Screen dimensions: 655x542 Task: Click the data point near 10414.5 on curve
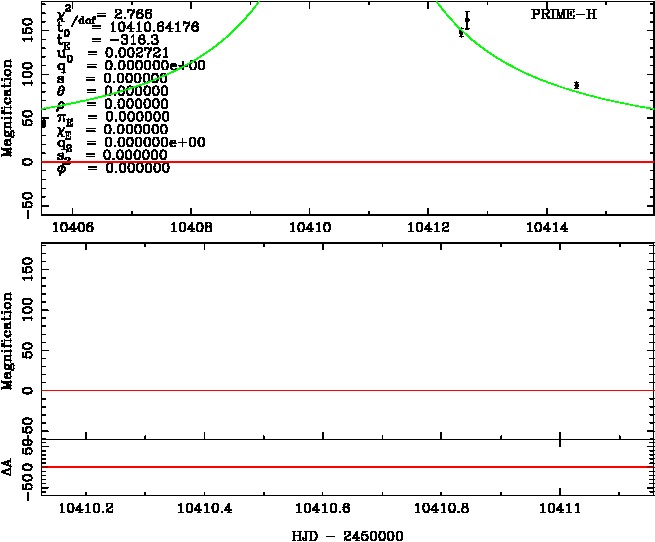576,85
